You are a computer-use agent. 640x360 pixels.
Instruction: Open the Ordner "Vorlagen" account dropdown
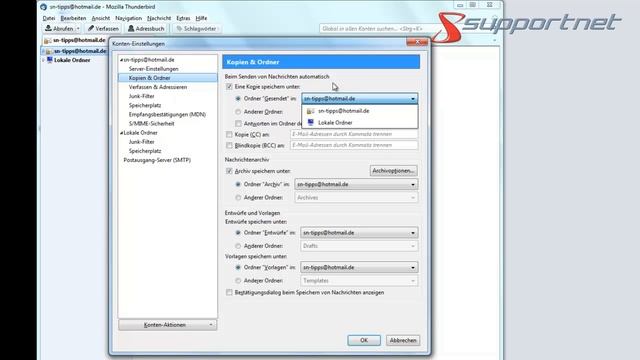click(359, 267)
